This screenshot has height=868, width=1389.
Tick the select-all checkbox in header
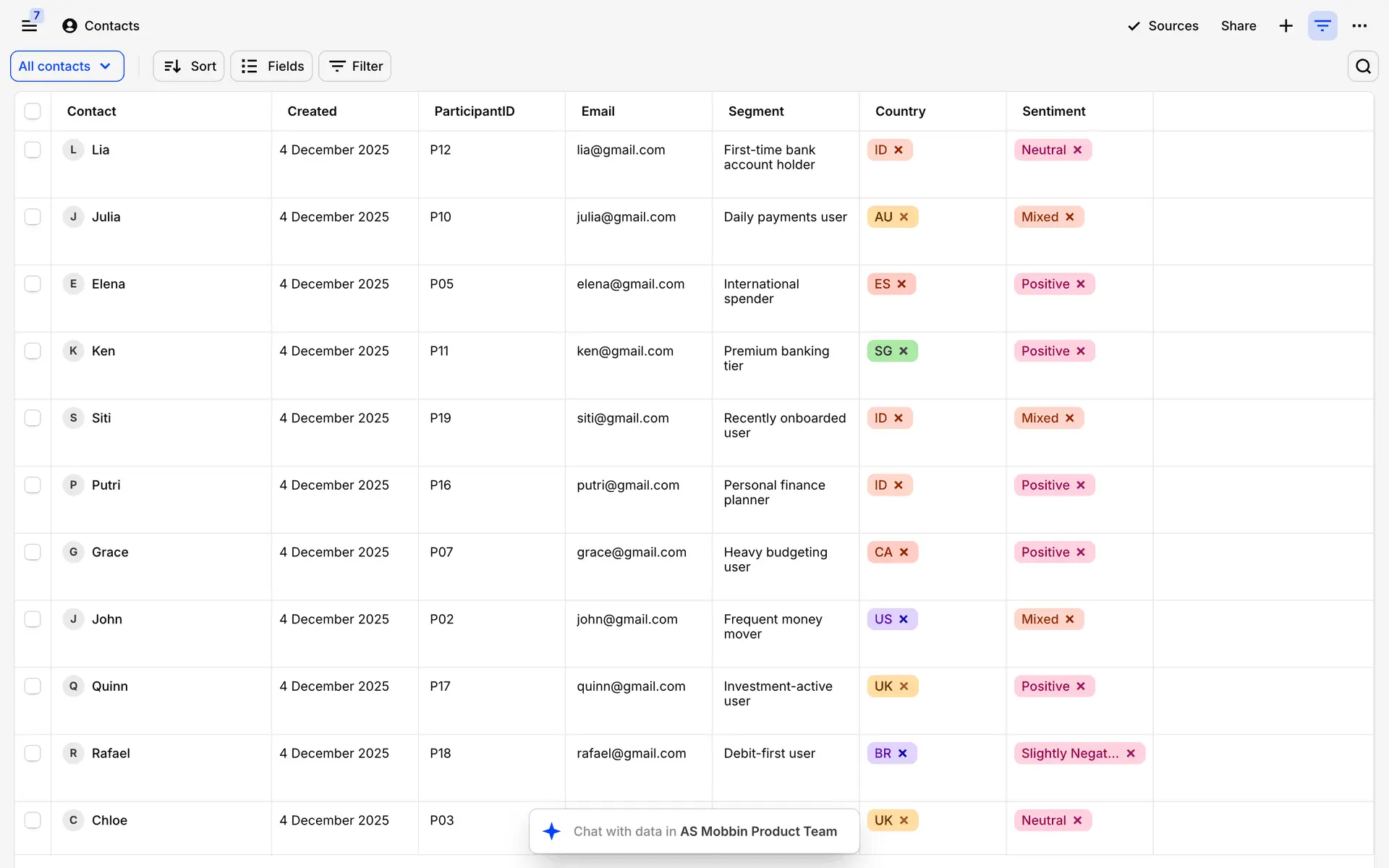[33, 111]
